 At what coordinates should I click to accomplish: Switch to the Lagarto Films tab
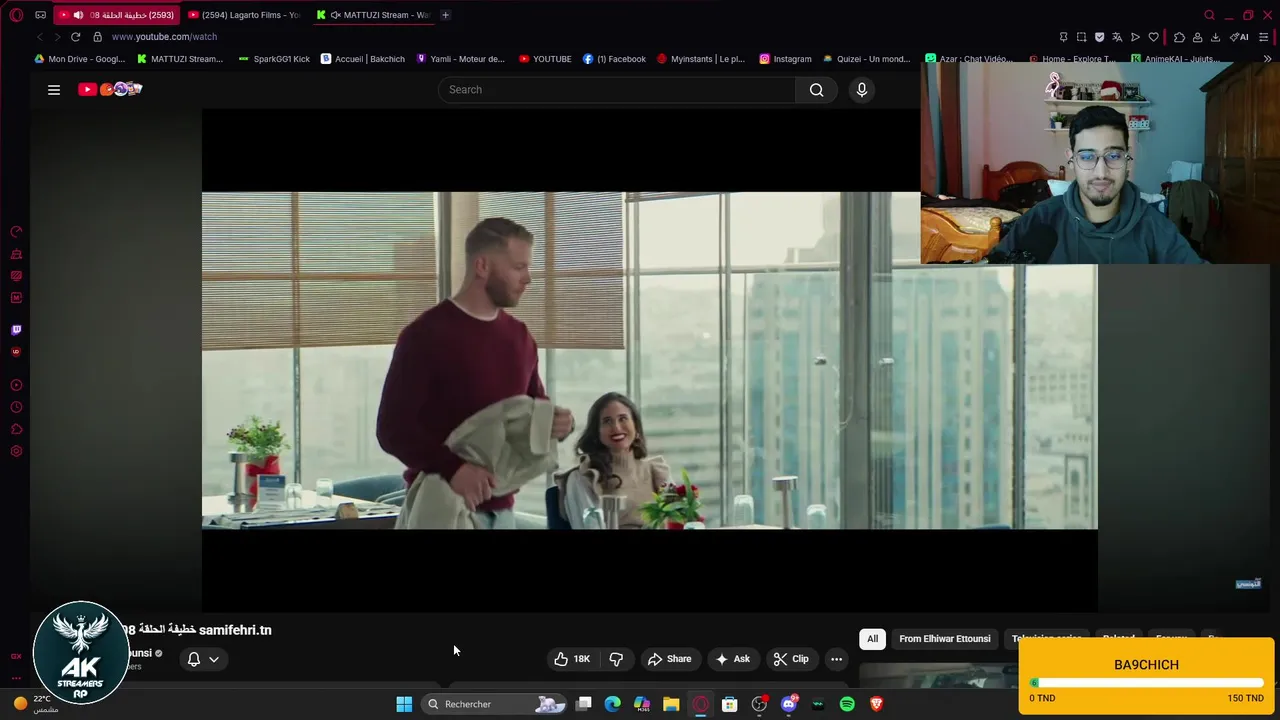pos(244,15)
